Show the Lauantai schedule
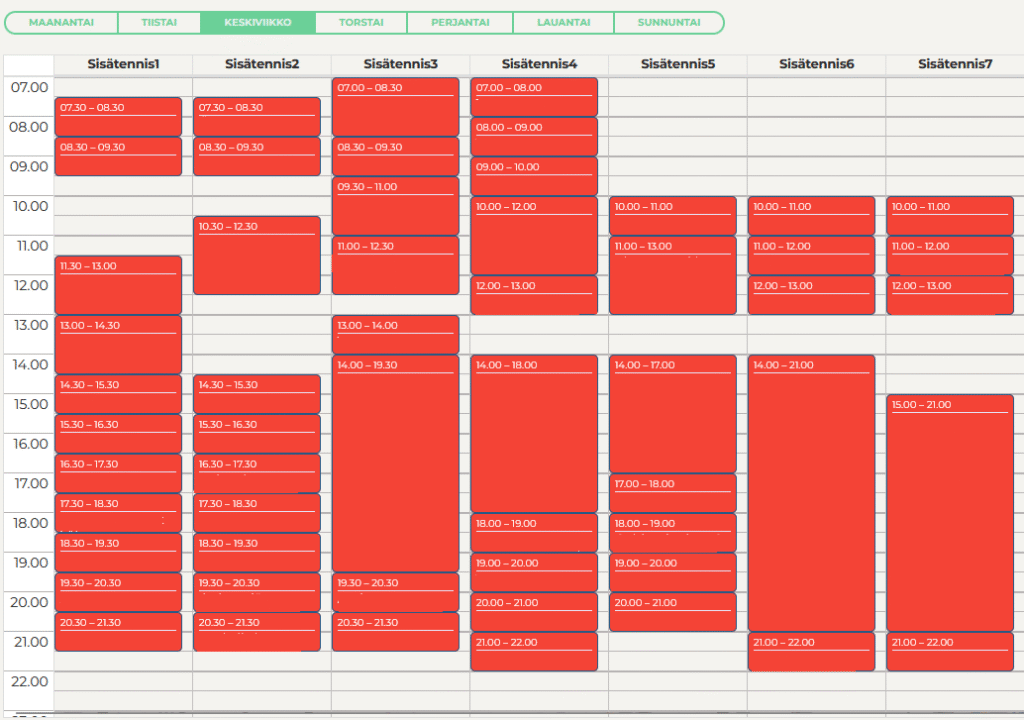This screenshot has height=720, width=1024. click(563, 22)
